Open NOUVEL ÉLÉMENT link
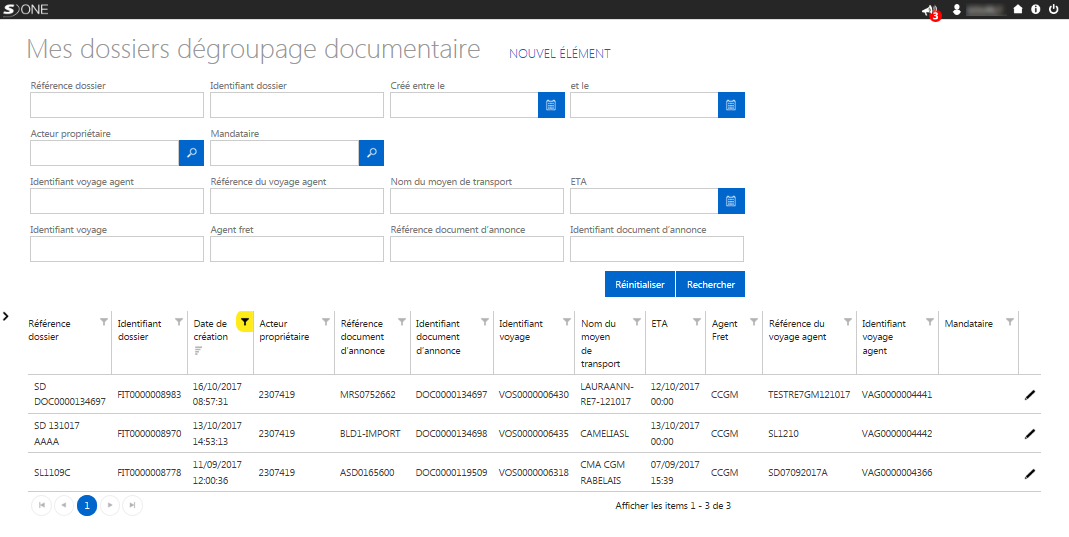The height and width of the screenshot is (537, 1069). (560, 53)
